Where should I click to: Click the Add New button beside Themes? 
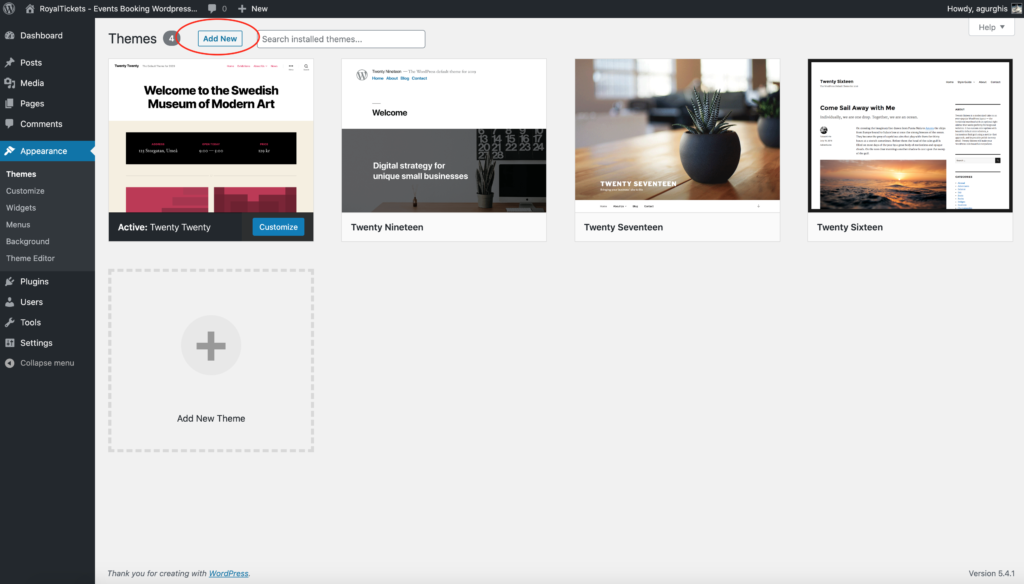219,39
